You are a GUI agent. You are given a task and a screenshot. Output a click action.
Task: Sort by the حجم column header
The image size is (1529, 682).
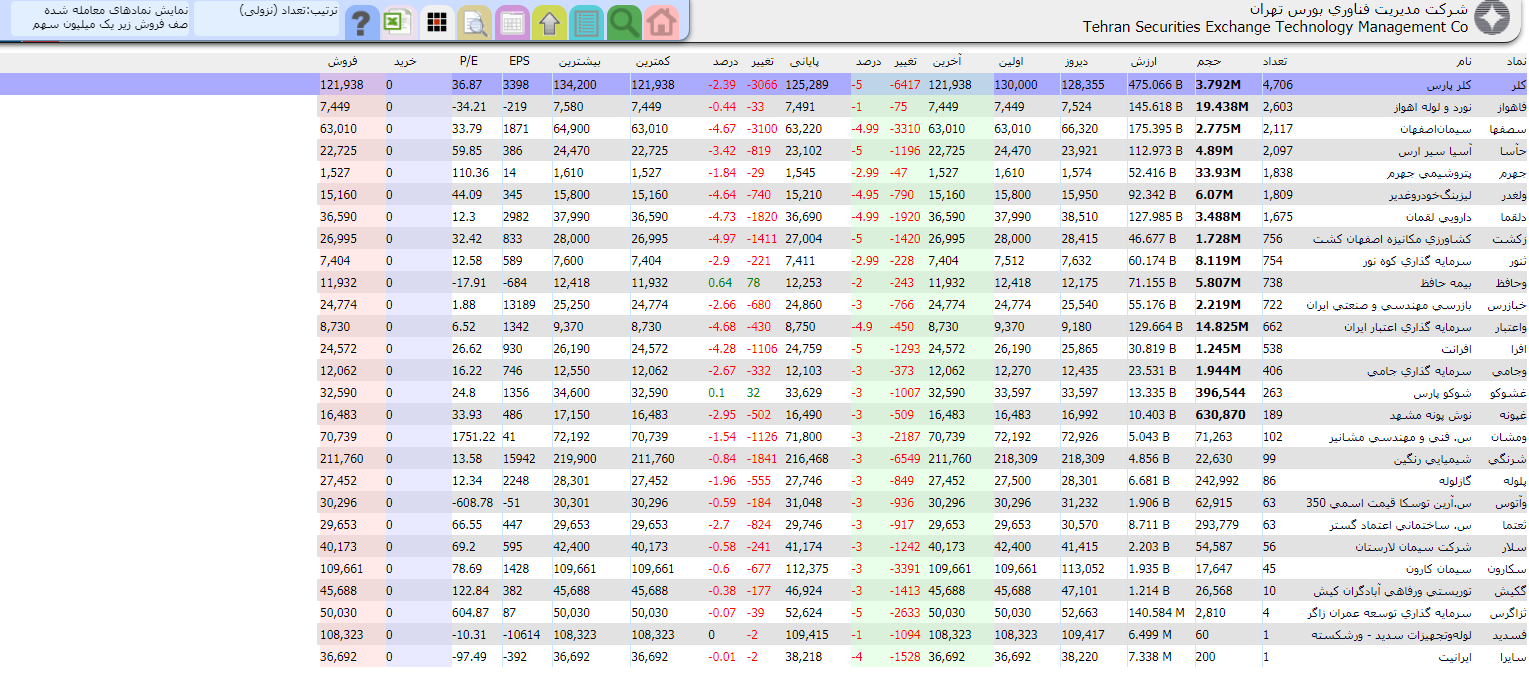coord(1209,62)
